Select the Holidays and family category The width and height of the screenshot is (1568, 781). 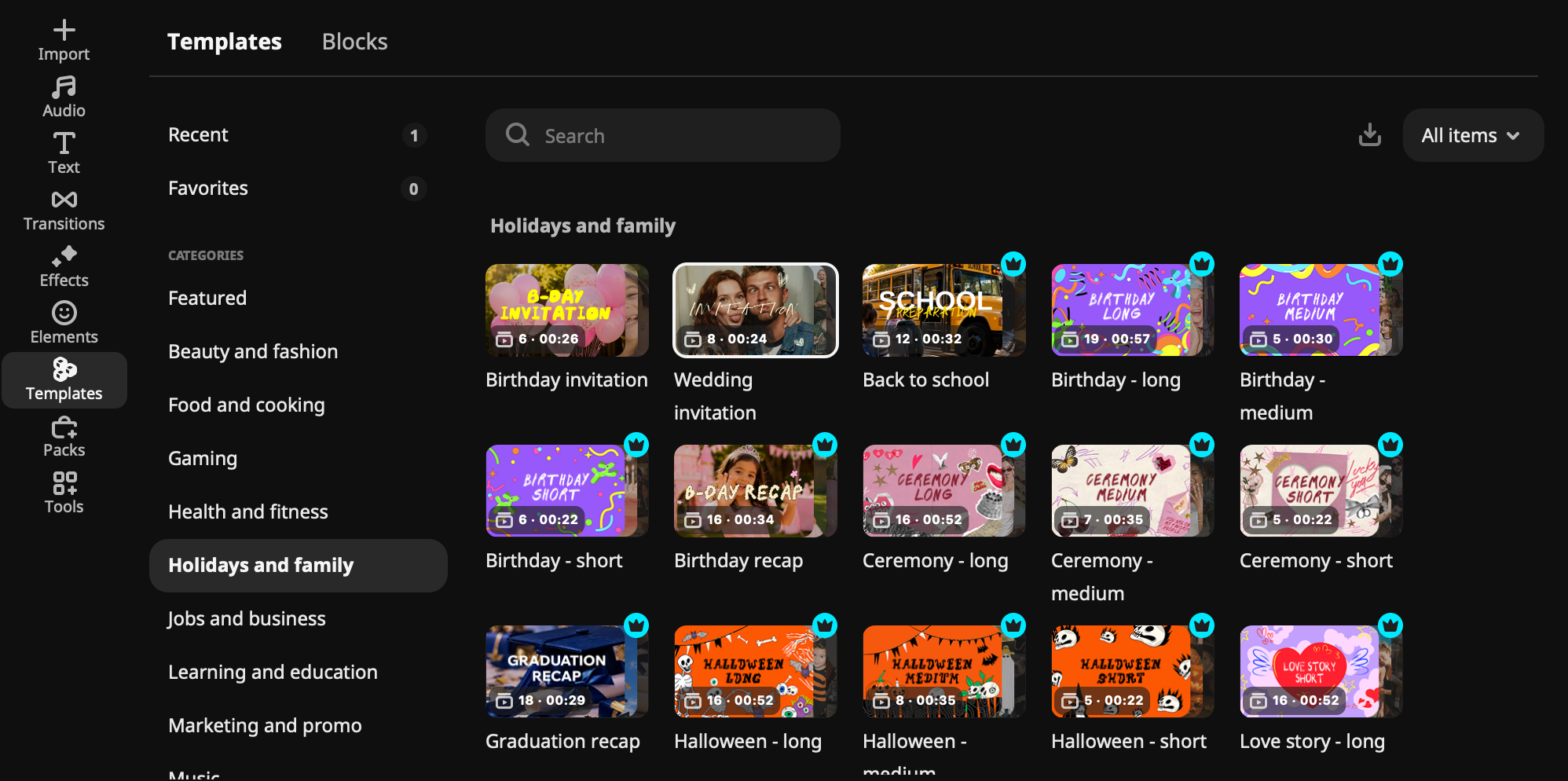298,566
